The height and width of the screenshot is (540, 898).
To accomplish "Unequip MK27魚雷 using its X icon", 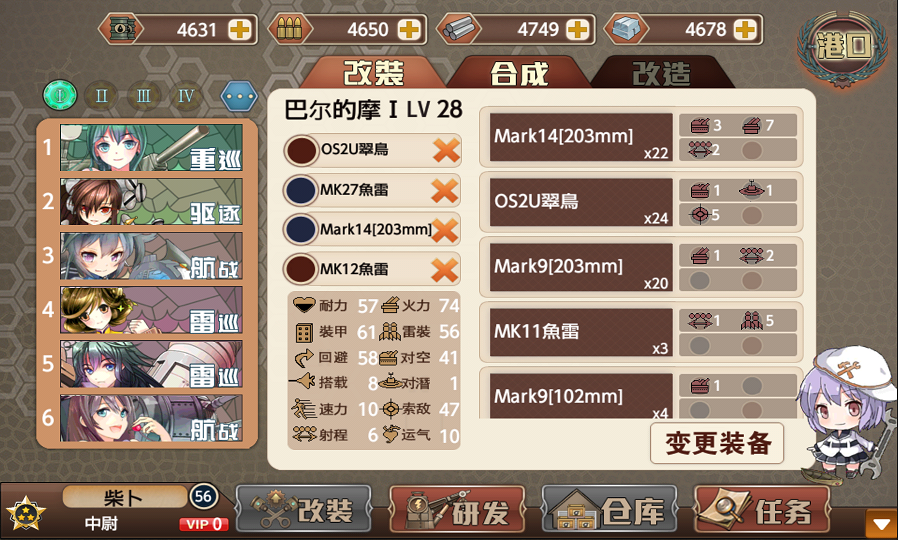I will click(446, 190).
